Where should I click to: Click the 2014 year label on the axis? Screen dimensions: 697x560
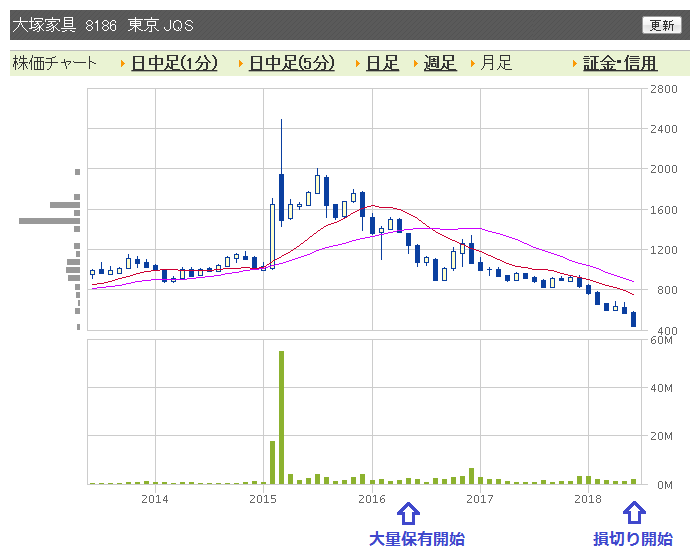155,499
